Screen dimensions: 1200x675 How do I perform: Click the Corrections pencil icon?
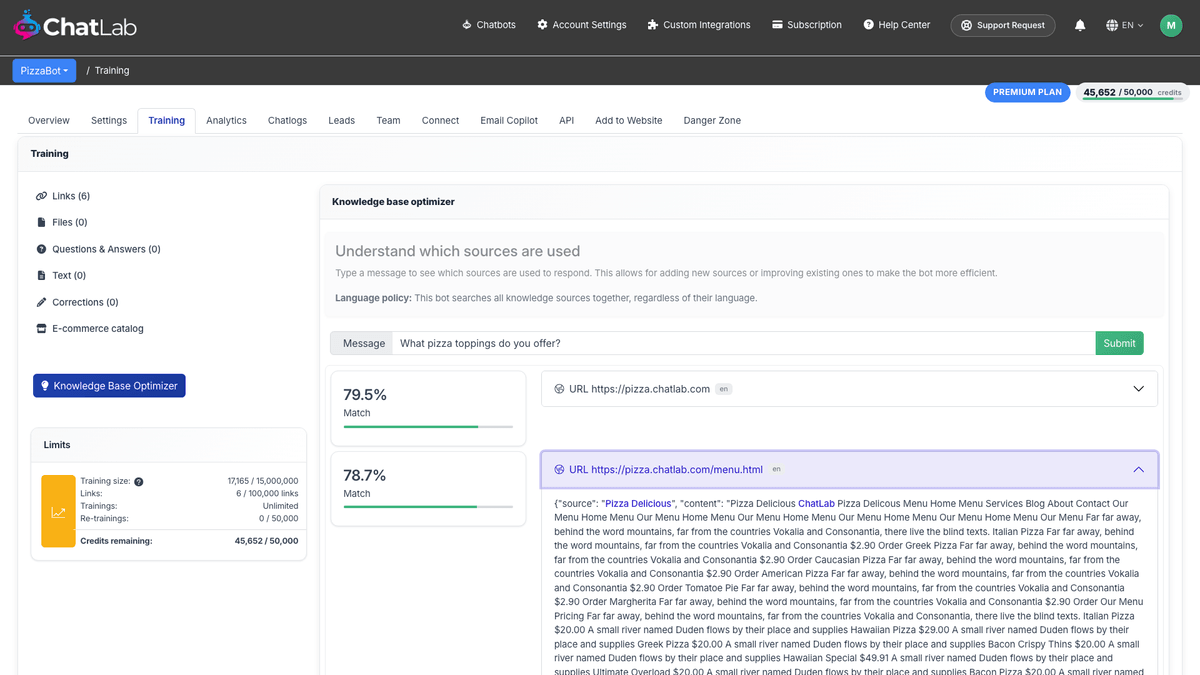point(41,302)
